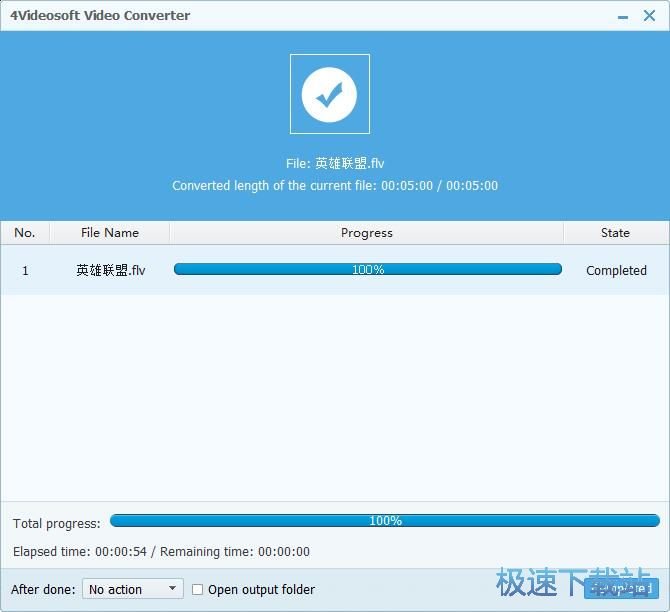The width and height of the screenshot is (670, 612).
Task: Select the 英雄联盟.flv file name in the table row
Action: coord(111,270)
